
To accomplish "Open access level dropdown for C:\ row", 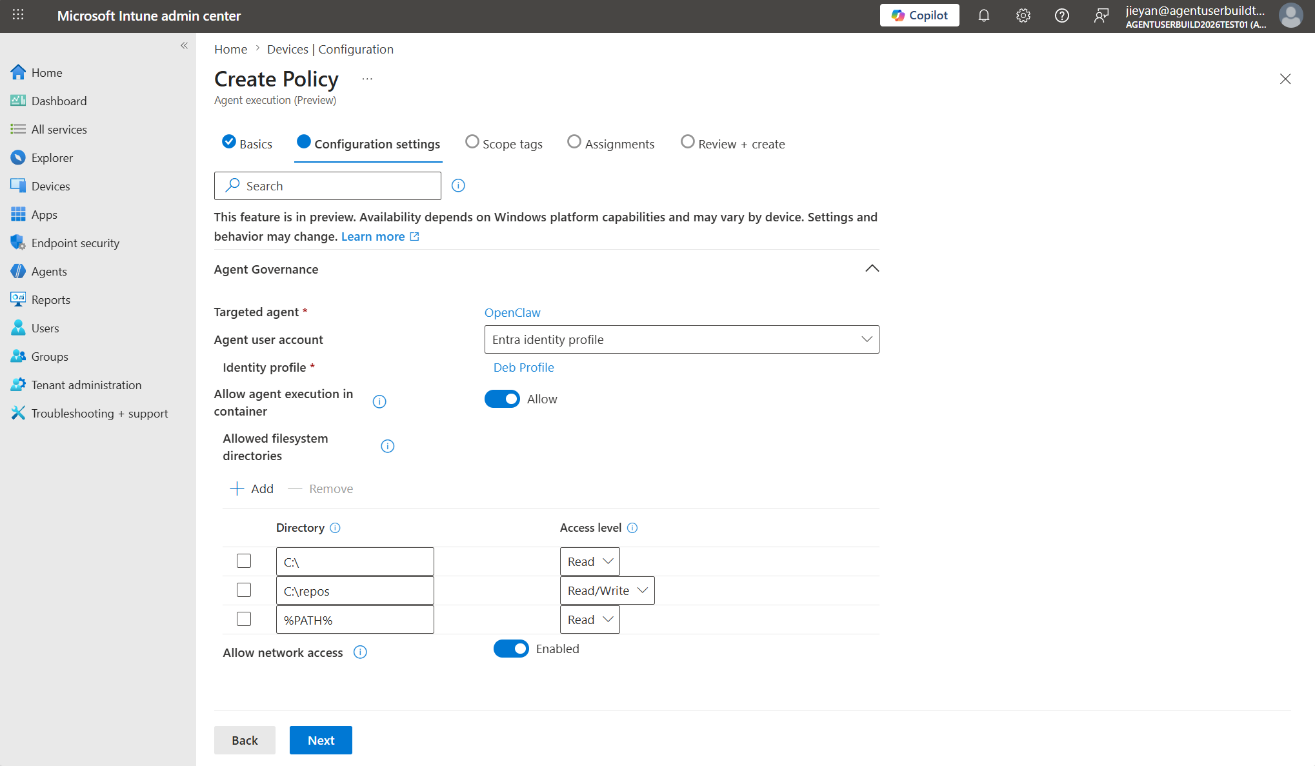I will 590,562.
